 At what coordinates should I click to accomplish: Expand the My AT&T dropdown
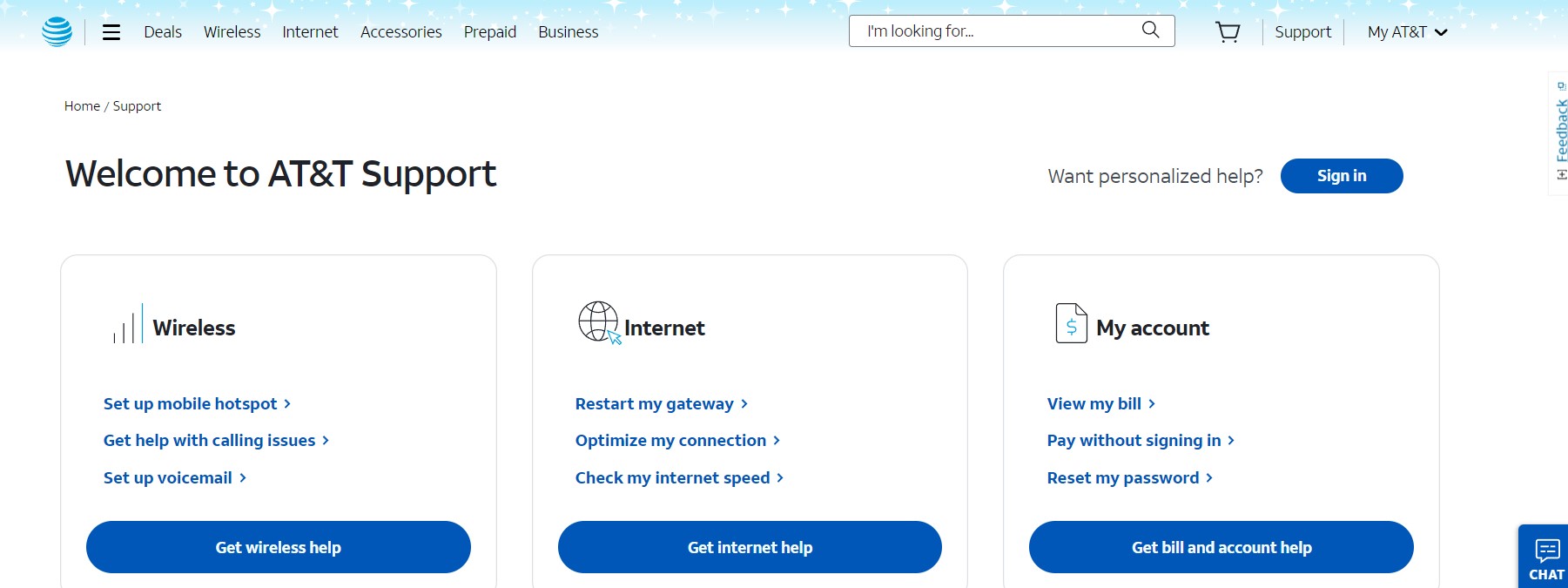(1405, 32)
